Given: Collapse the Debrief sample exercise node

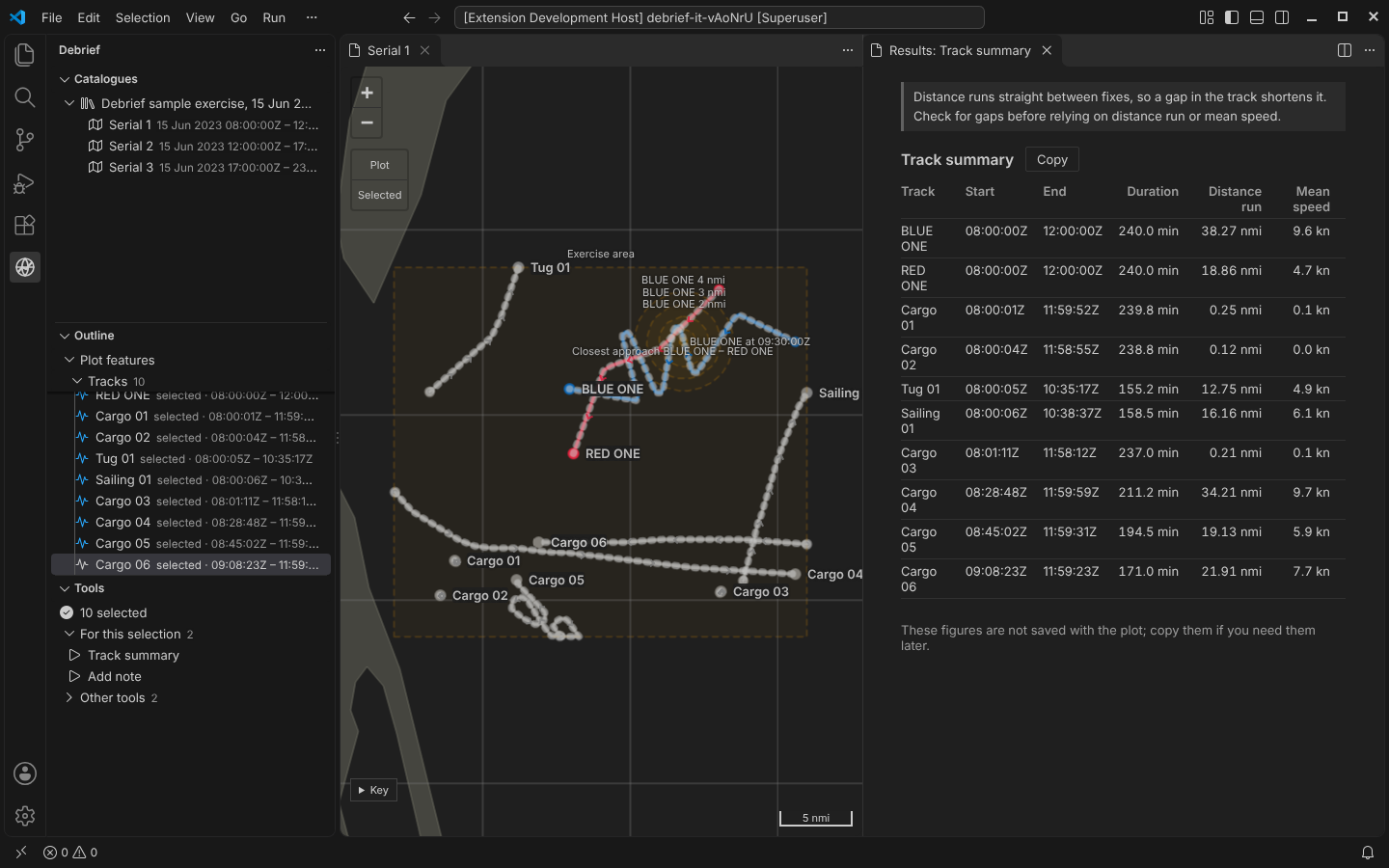Looking at the screenshot, I should [69, 103].
